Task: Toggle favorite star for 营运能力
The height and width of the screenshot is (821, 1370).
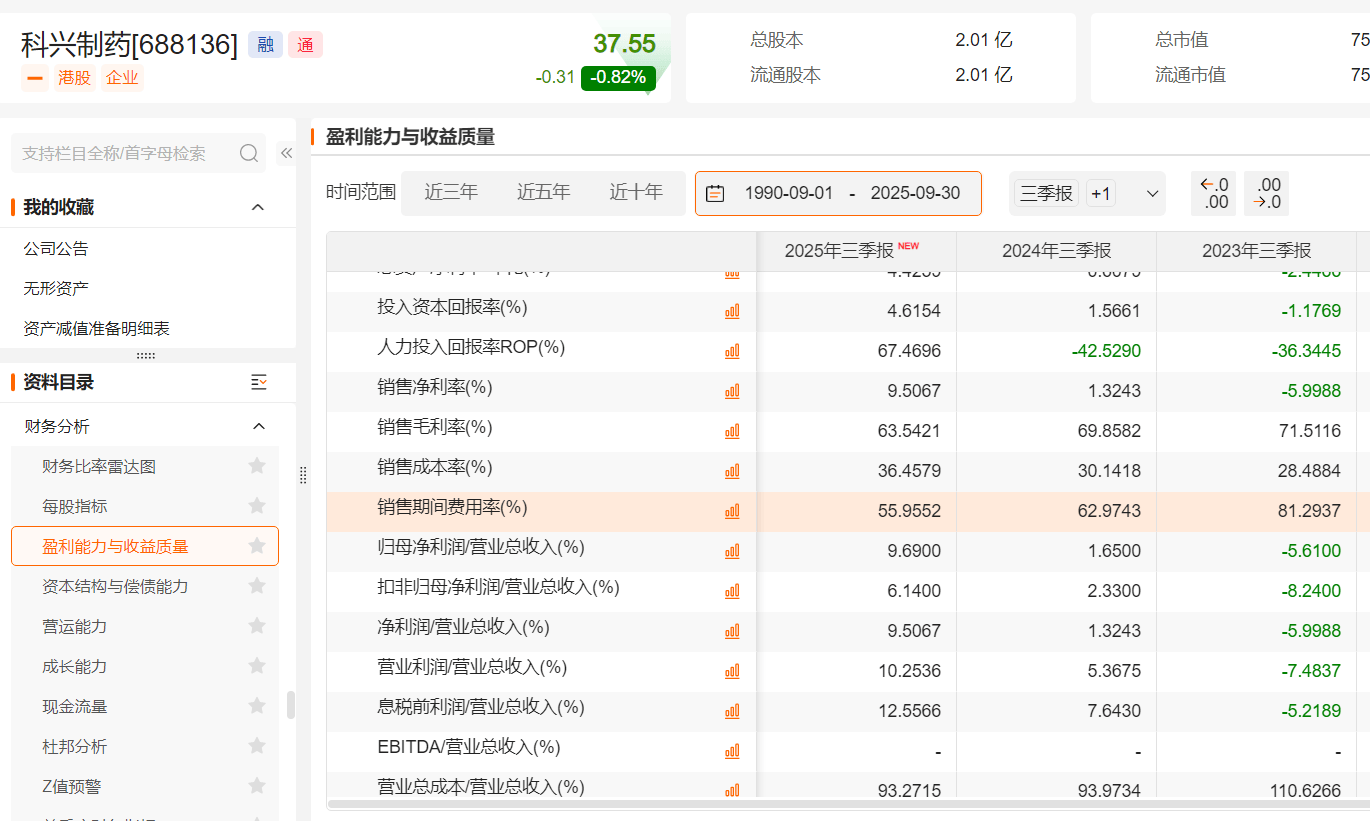Action: 257,626
